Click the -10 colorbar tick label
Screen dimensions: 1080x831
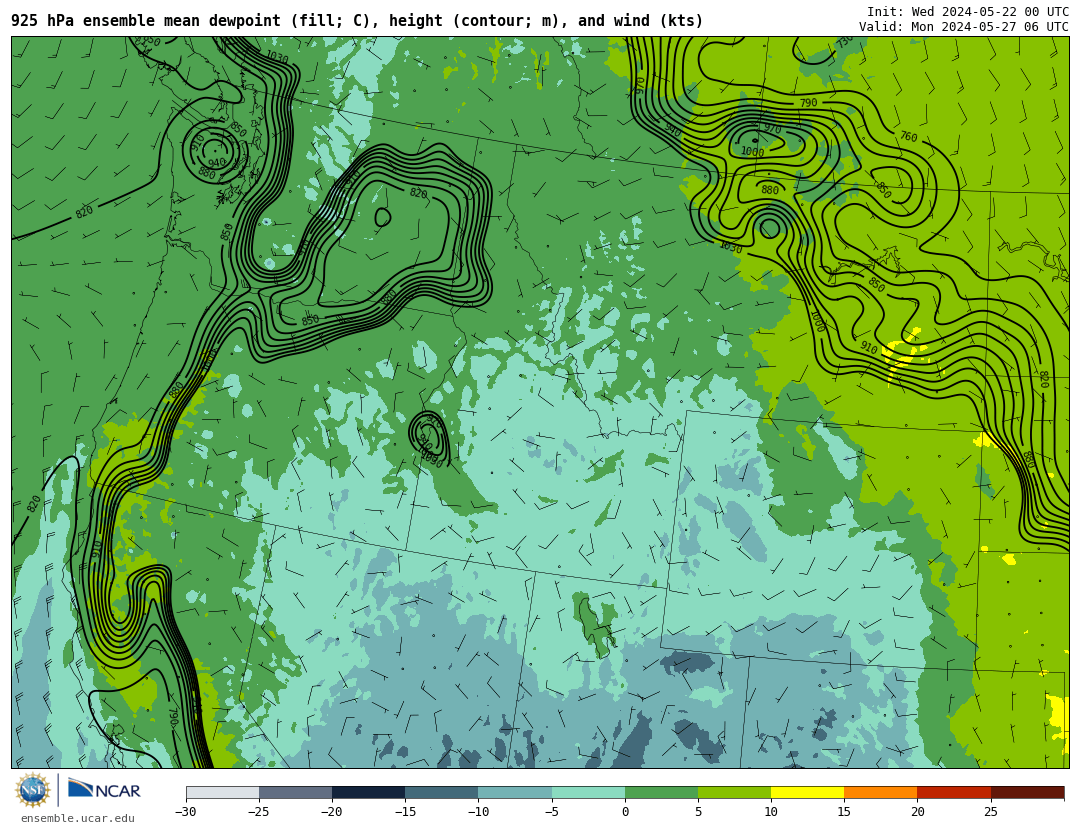coord(478,812)
